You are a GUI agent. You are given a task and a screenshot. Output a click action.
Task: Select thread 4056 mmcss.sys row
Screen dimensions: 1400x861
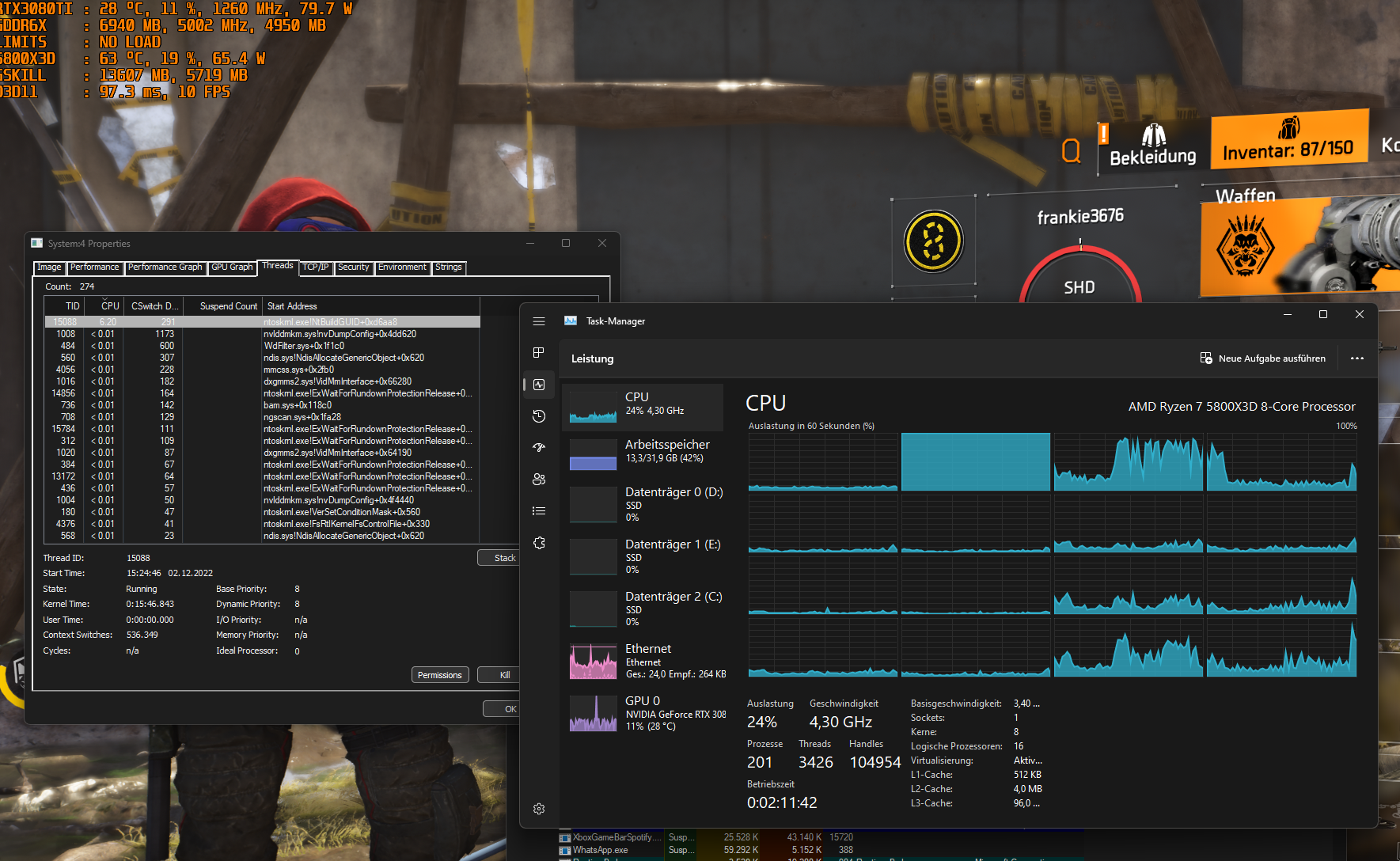[262, 370]
